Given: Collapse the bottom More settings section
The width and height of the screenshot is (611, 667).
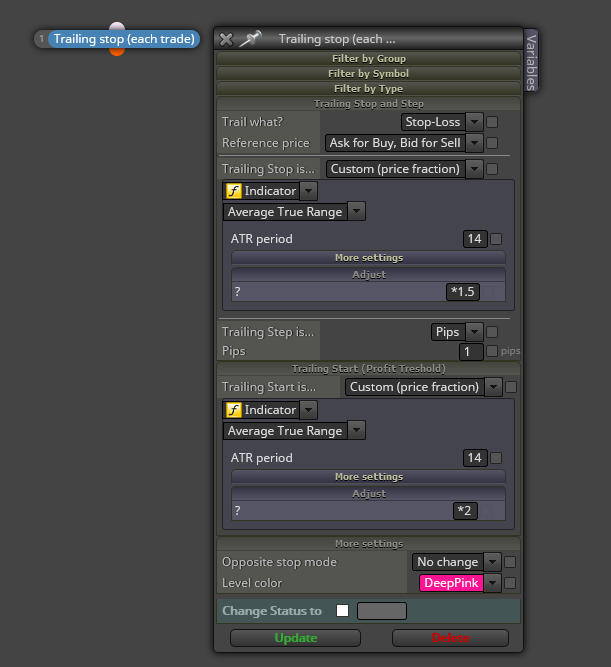Looking at the screenshot, I should 368,544.
